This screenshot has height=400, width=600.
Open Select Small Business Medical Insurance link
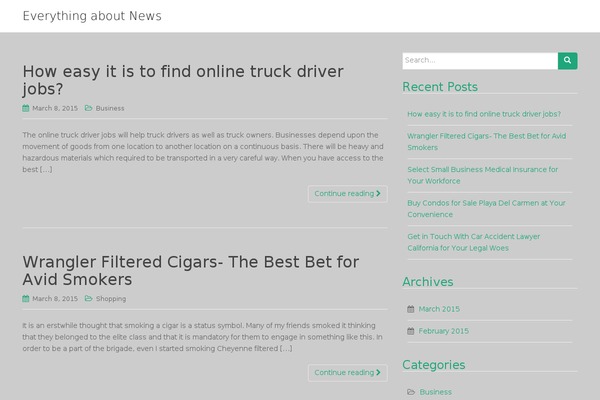click(x=483, y=175)
